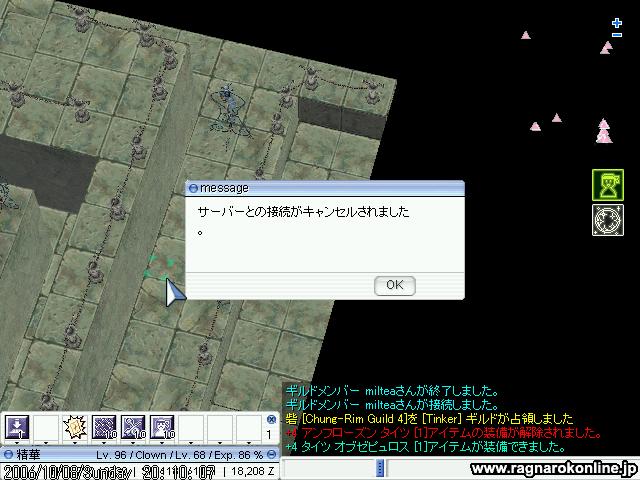
Task: Click the circular compass status effect icon
Action: 608,220
